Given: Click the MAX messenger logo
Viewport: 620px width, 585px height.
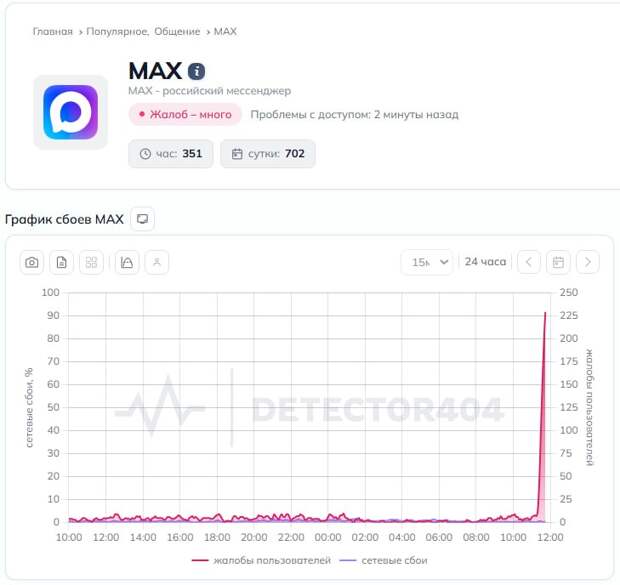Looking at the screenshot, I should pyautogui.click(x=70, y=112).
